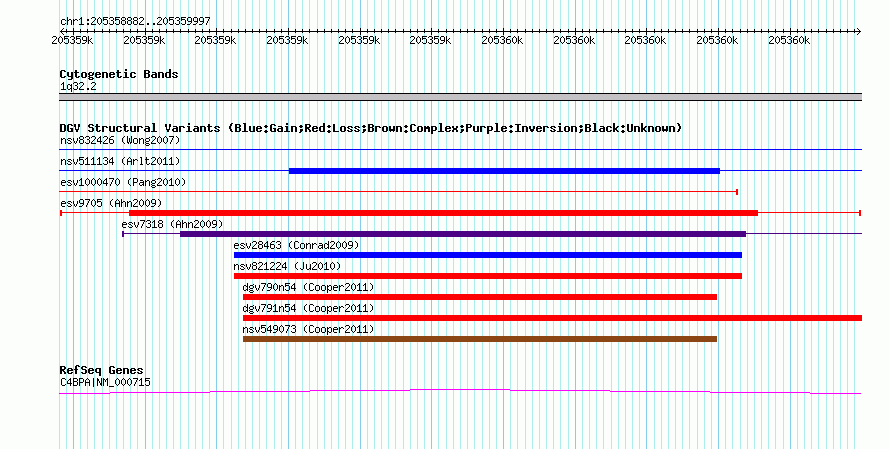
Task: Open variant dgv790n54 (Cooper2011) label
Action: point(308,287)
